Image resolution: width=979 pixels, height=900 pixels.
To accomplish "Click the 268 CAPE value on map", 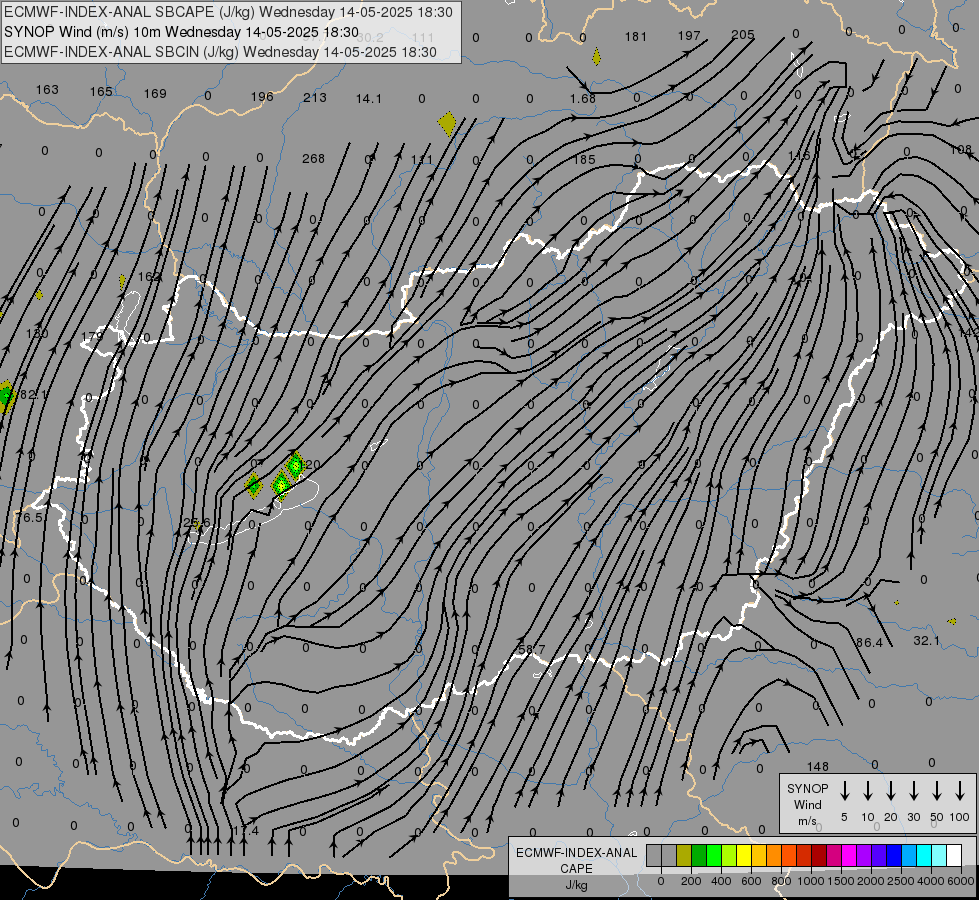I will 313,159.
